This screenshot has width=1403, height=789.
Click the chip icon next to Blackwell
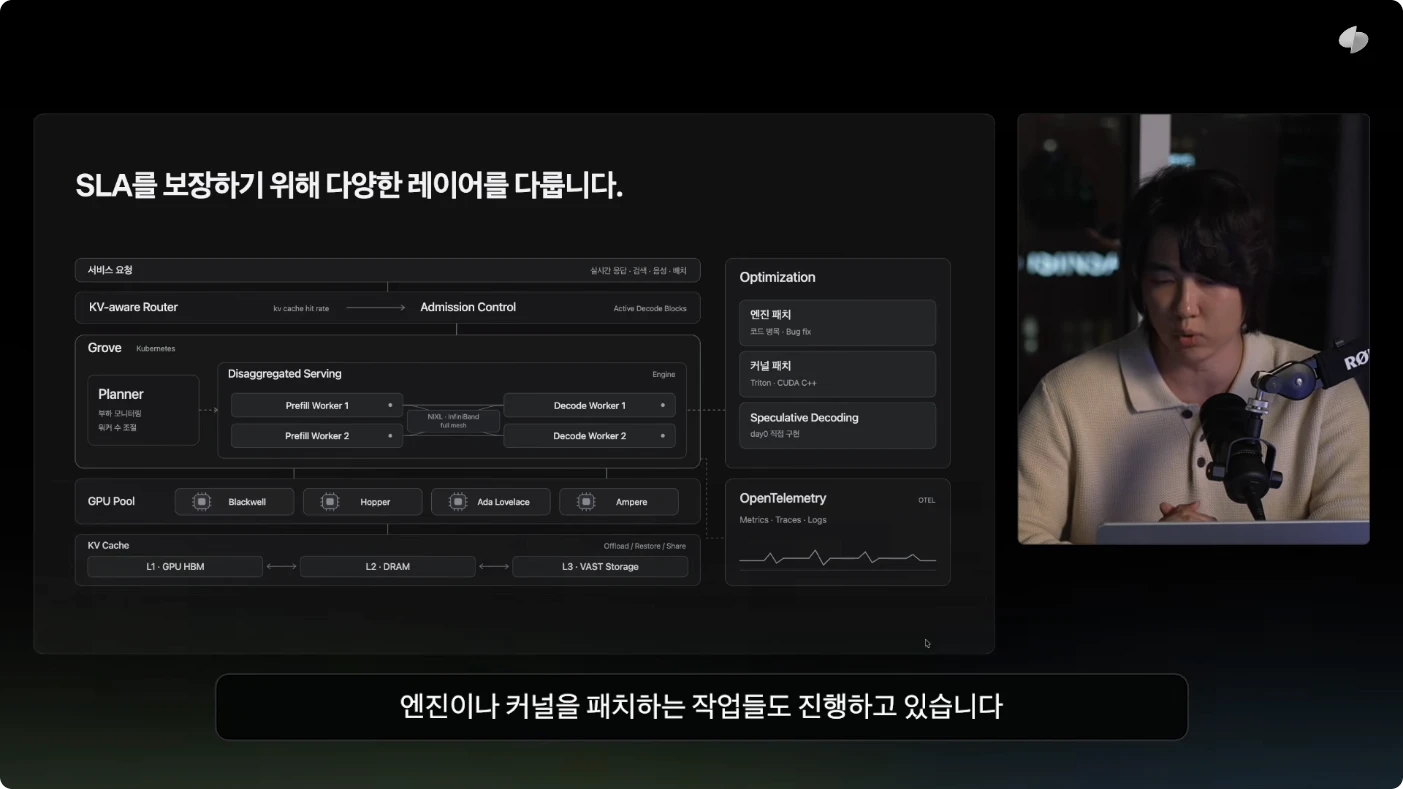pos(201,502)
